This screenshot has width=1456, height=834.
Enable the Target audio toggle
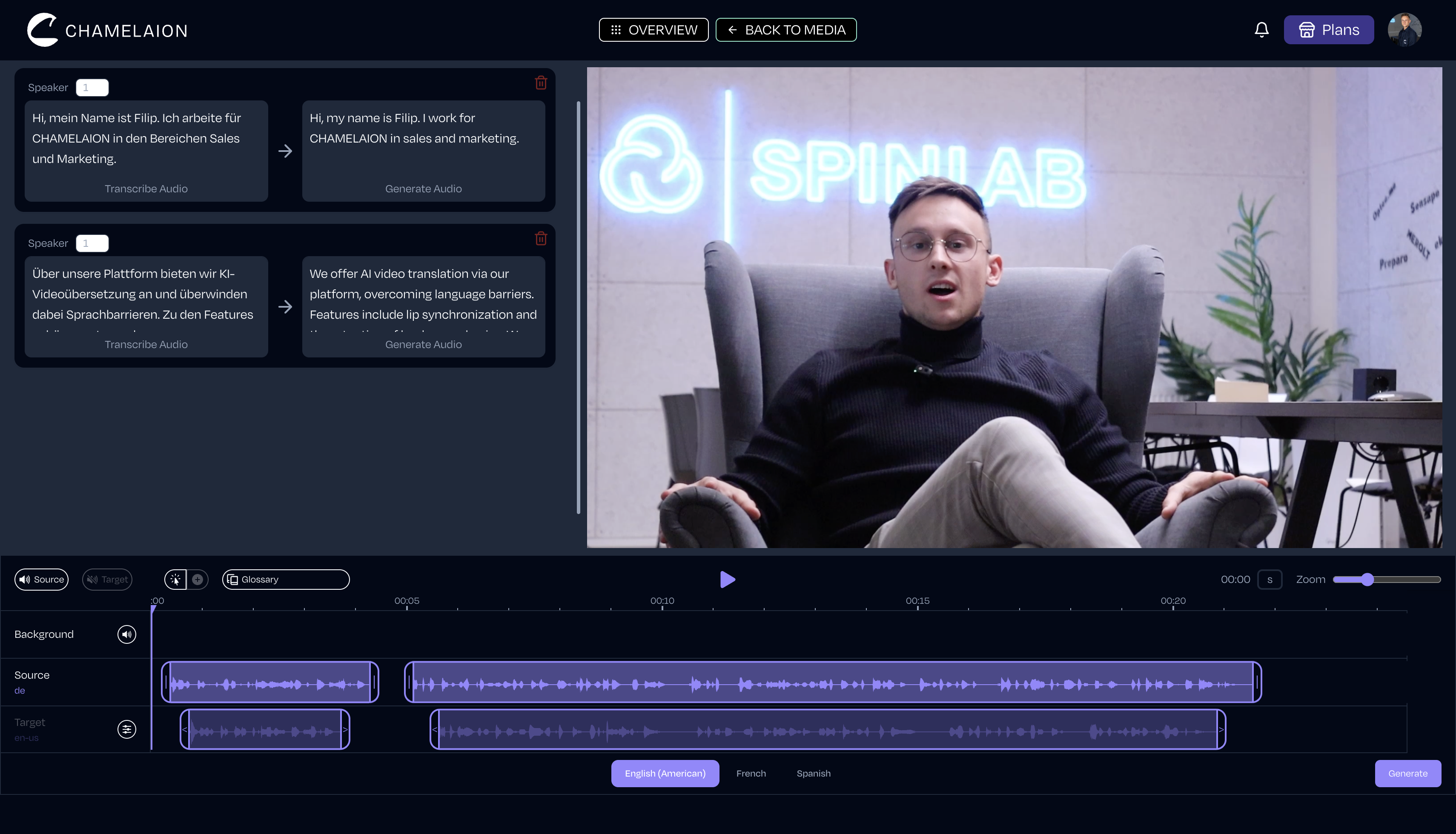pos(107,579)
